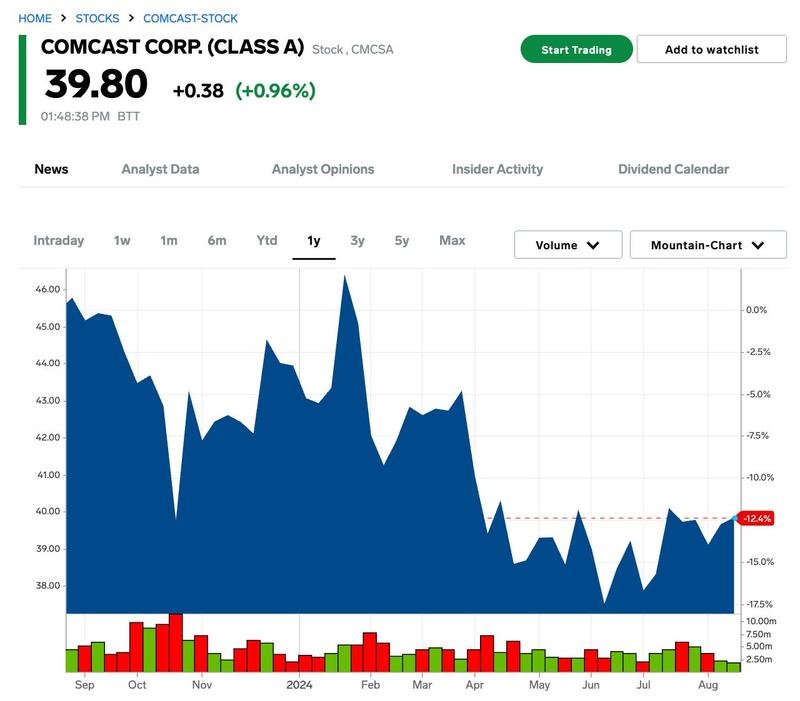The width and height of the screenshot is (800, 701).
Task: Select the 1w chart range
Action: [122, 240]
